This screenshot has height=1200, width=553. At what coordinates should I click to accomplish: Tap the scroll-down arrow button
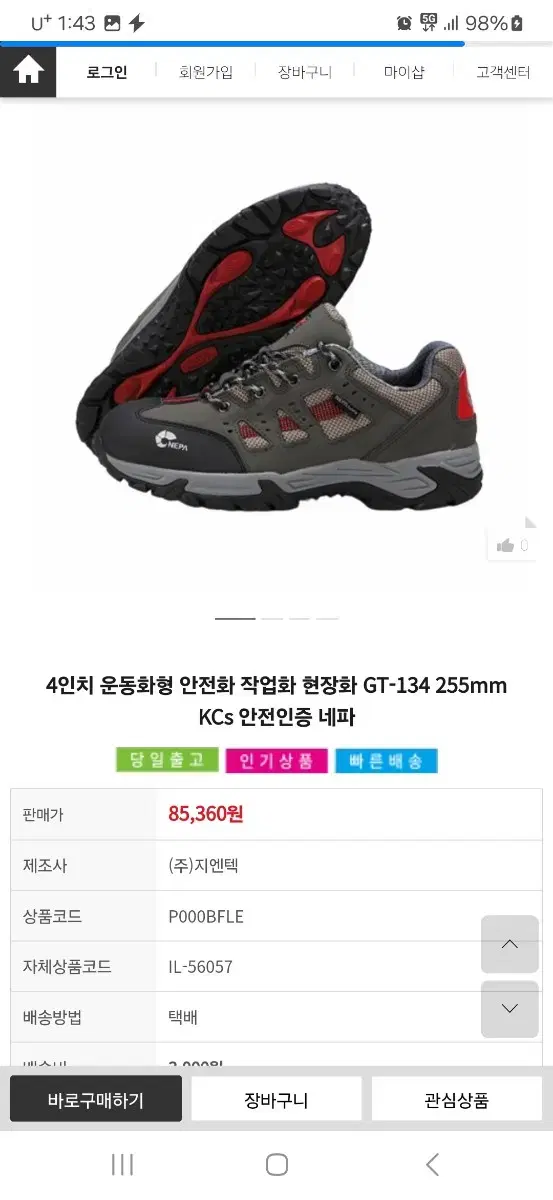tap(510, 1008)
